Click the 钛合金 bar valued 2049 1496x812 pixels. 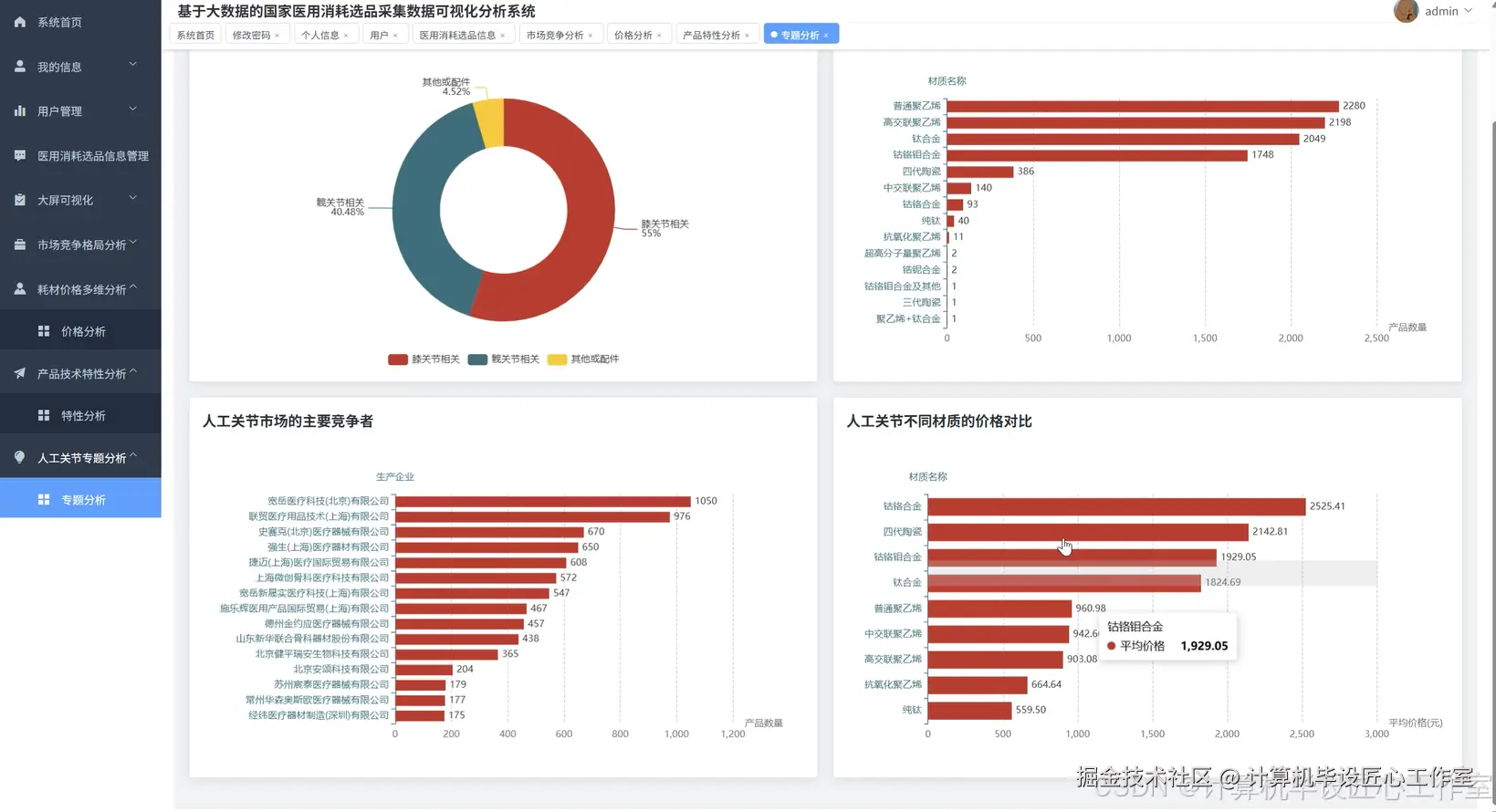pyautogui.click(x=1123, y=139)
